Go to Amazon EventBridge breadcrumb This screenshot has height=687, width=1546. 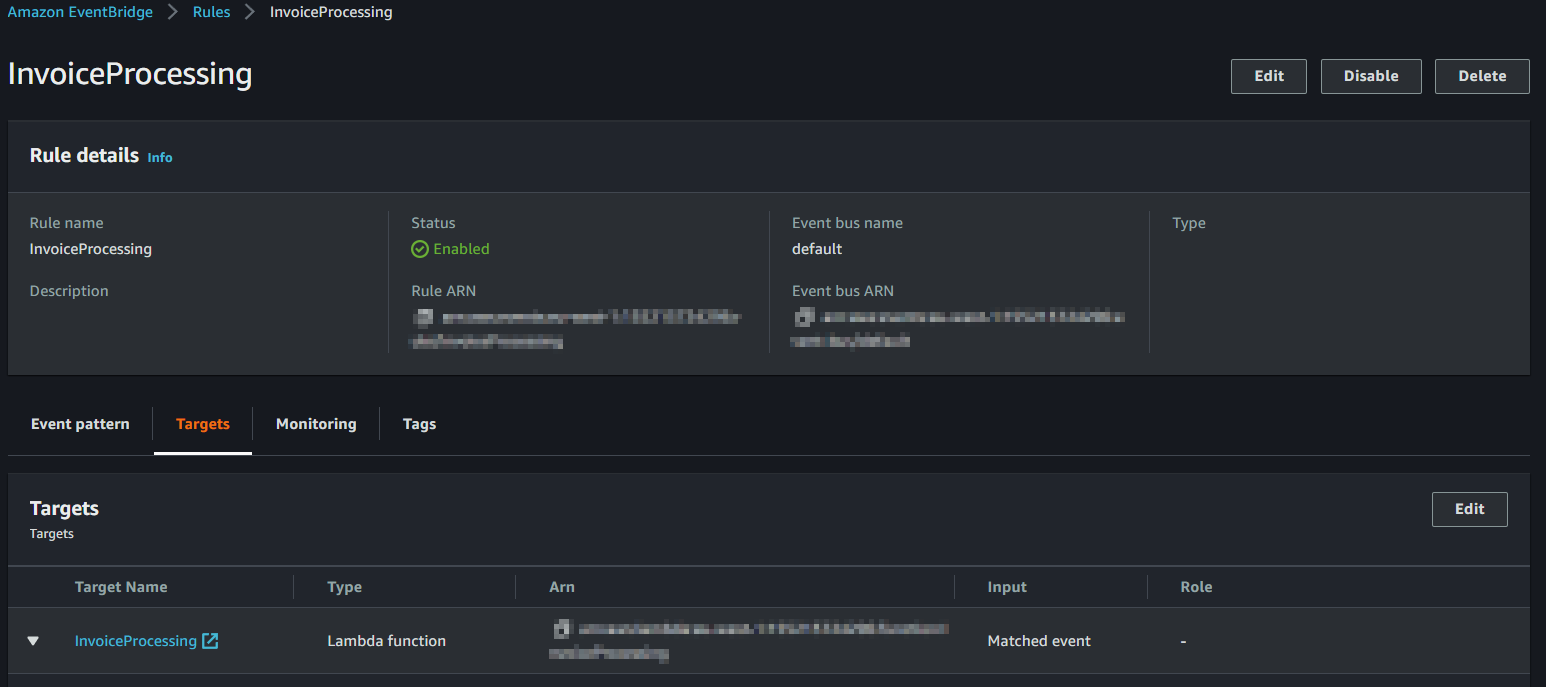[81, 12]
